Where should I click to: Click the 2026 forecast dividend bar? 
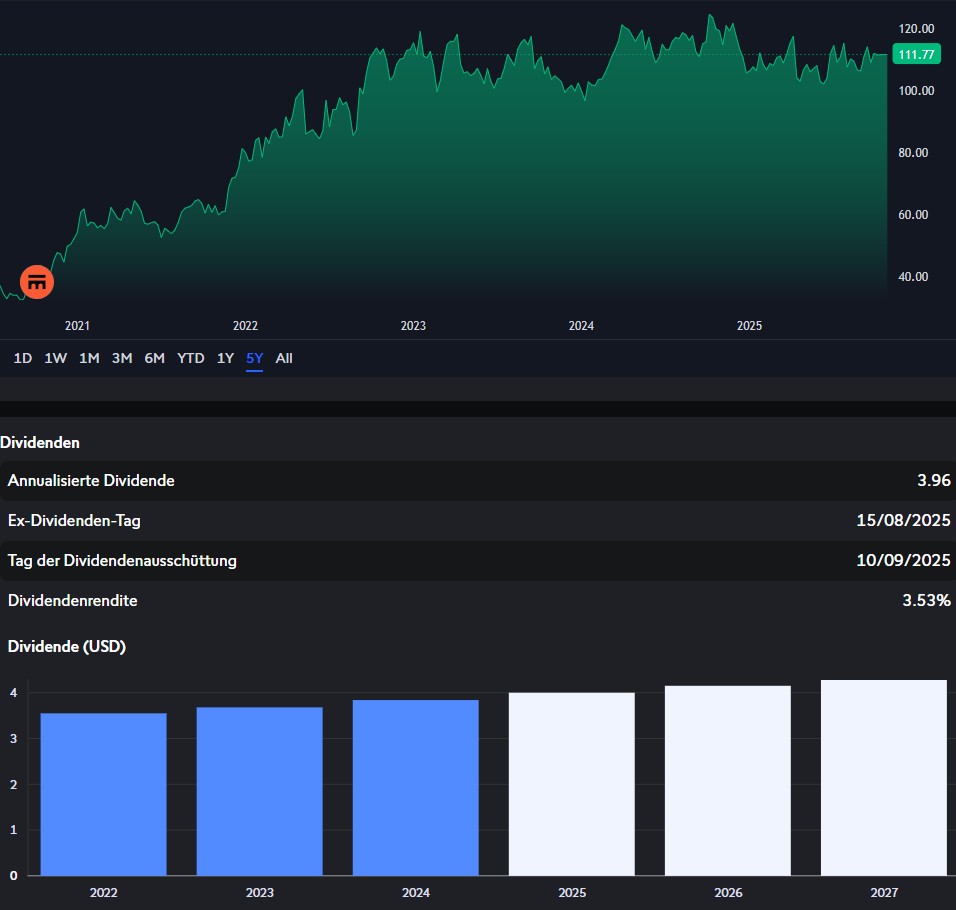click(728, 781)
